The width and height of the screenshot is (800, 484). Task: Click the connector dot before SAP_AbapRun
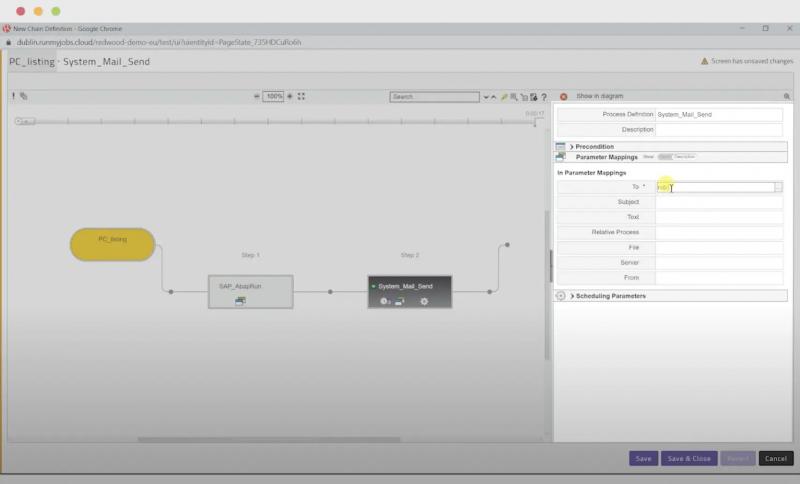coord(171,292)
